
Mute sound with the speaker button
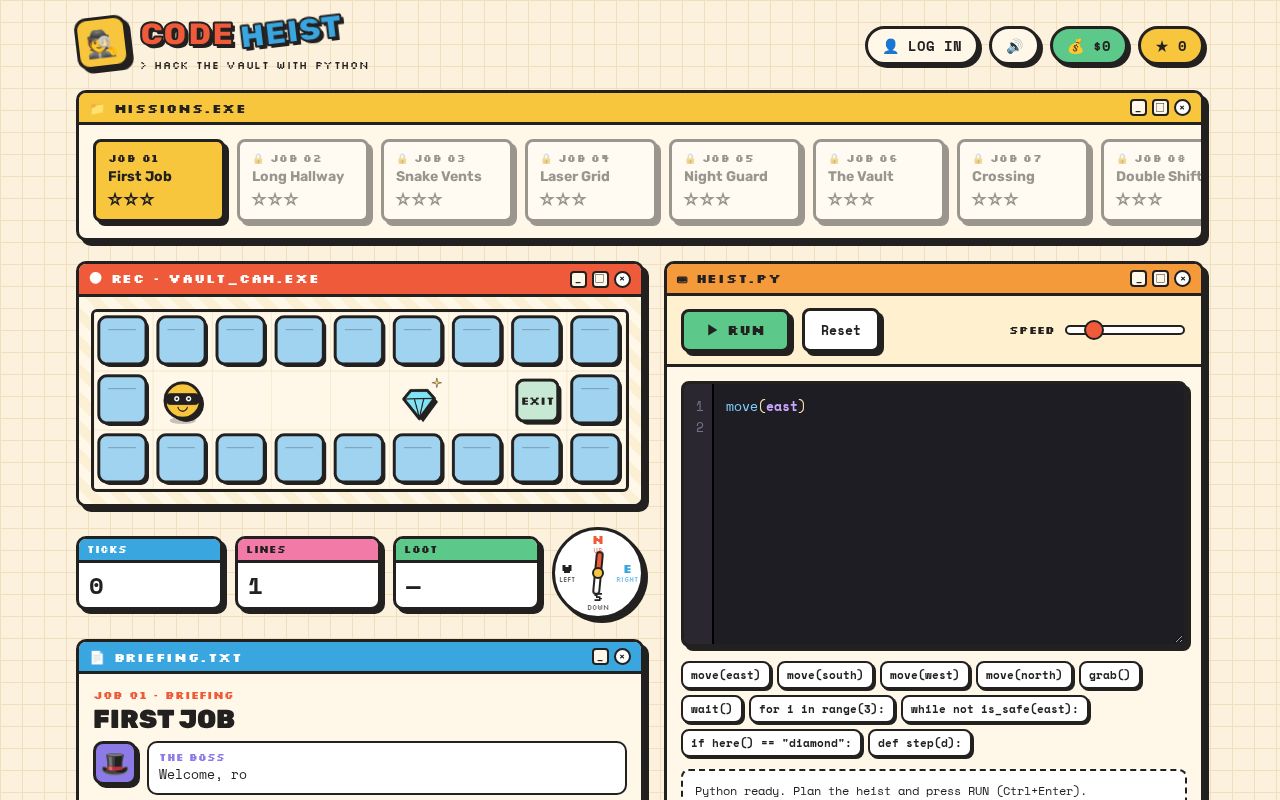tap(1014, 46)
